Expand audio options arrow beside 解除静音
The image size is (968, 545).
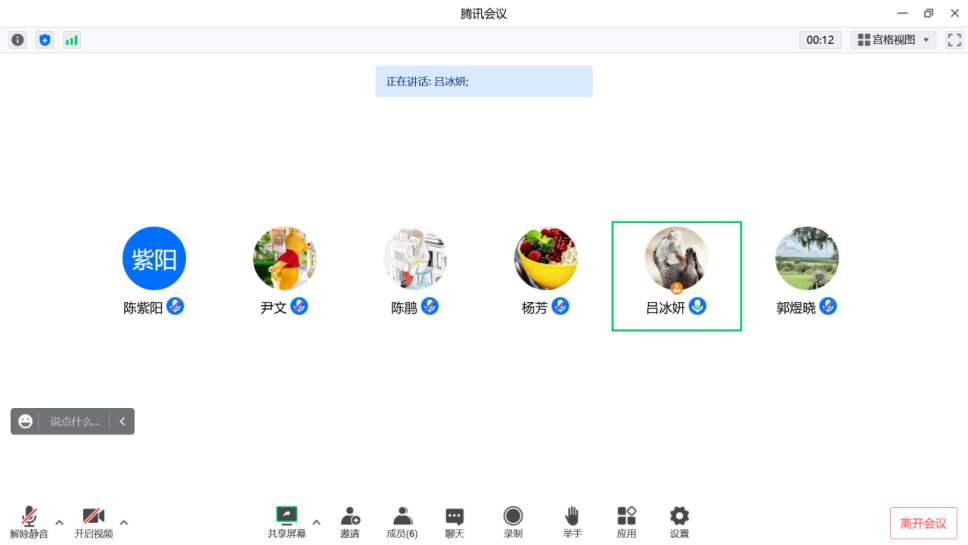coord(59,523)
